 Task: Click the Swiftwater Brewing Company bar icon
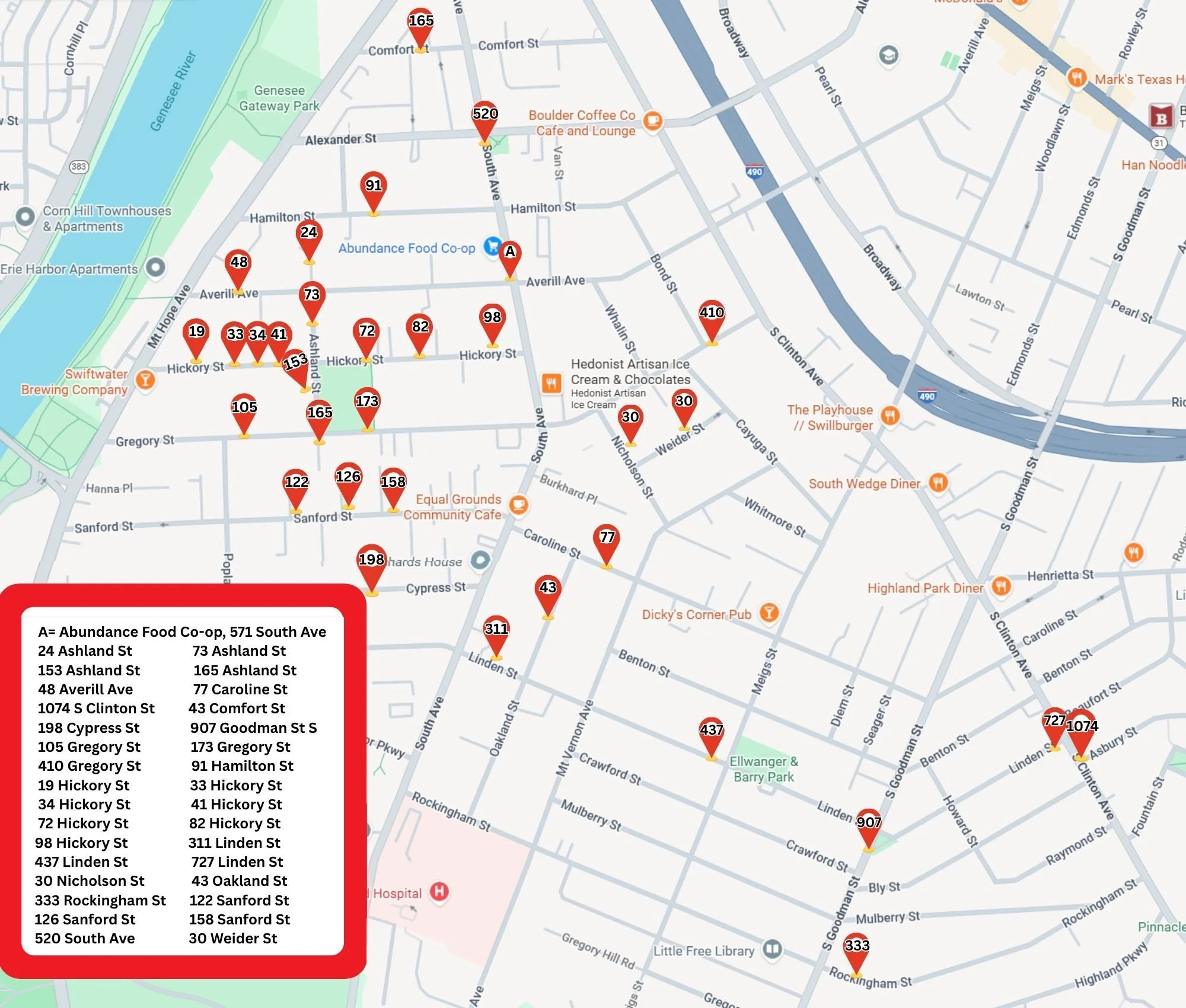tap(145, 380)
